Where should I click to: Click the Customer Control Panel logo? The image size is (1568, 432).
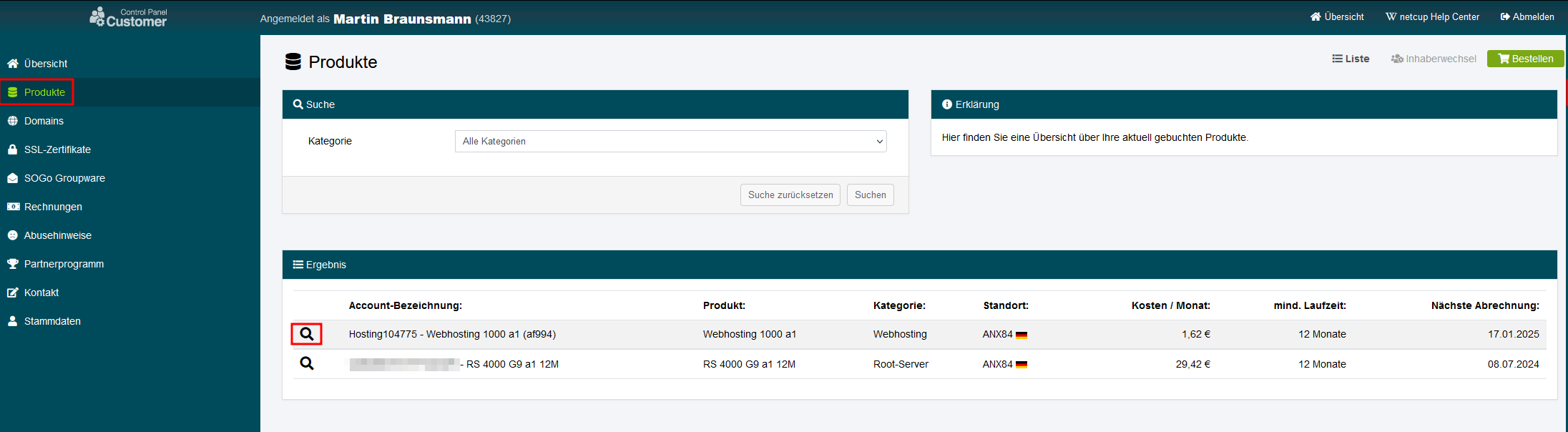[x=128, y=17]
